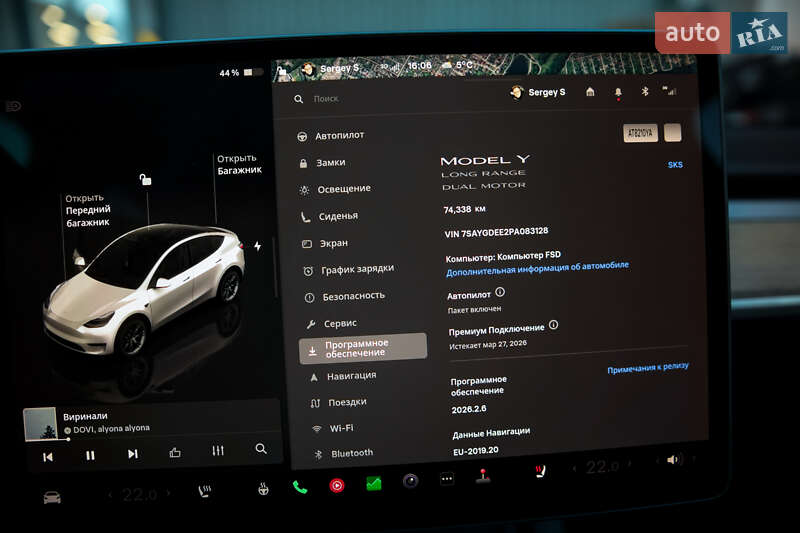Open the Поездки (Trips) menu

pos(339,402)
